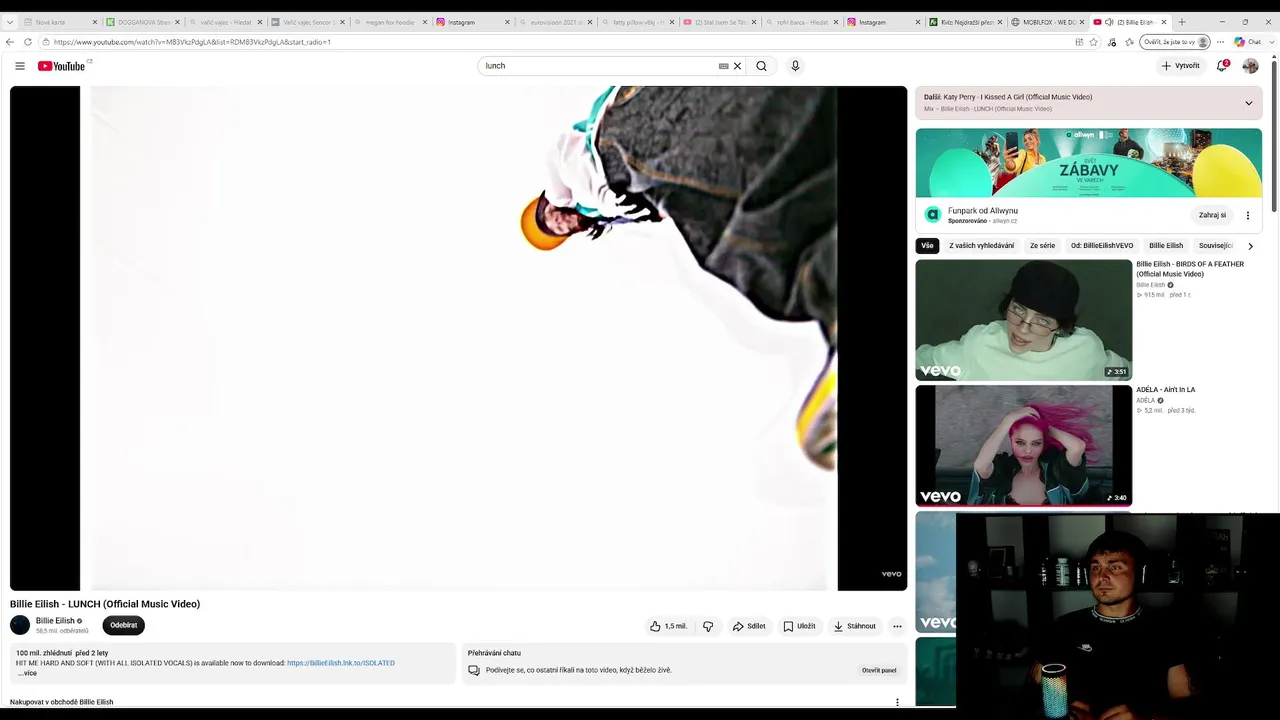Click Otevřít panel for chat replay
This screenshot has height=720, width=1280.
[879, 670]
